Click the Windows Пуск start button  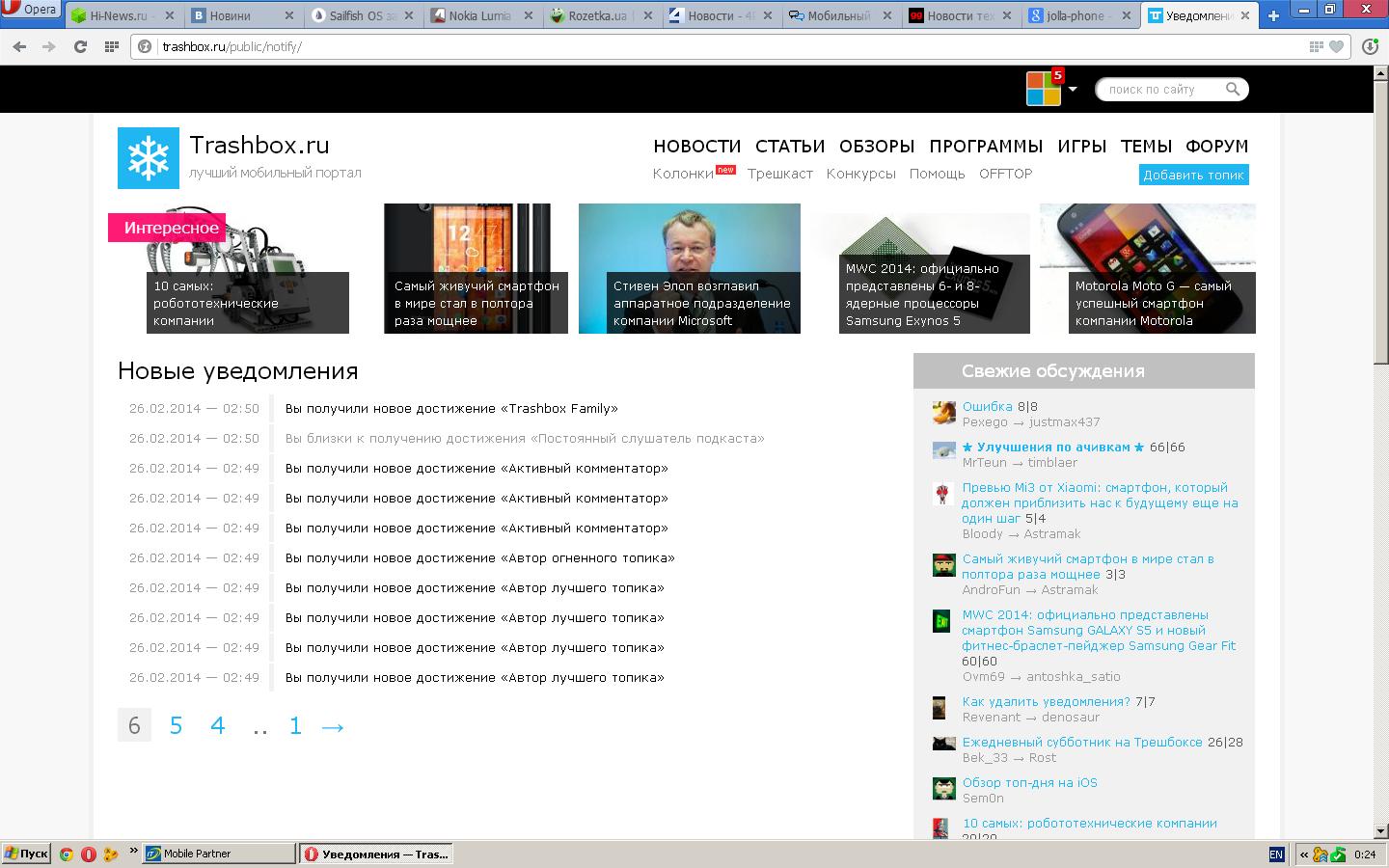tap(26, 854)
